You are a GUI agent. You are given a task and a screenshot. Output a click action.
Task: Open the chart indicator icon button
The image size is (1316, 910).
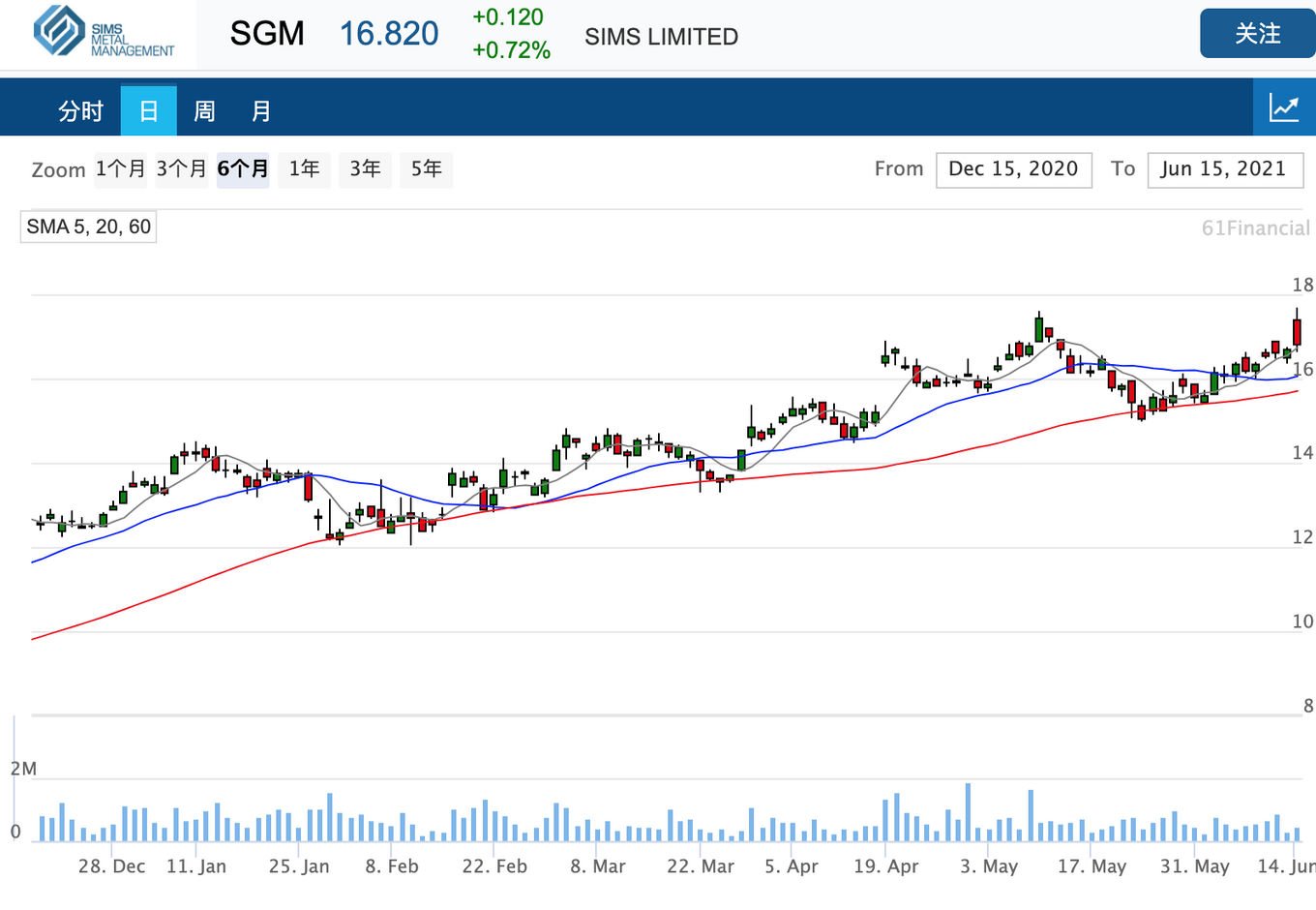[x=1284, y=107]
